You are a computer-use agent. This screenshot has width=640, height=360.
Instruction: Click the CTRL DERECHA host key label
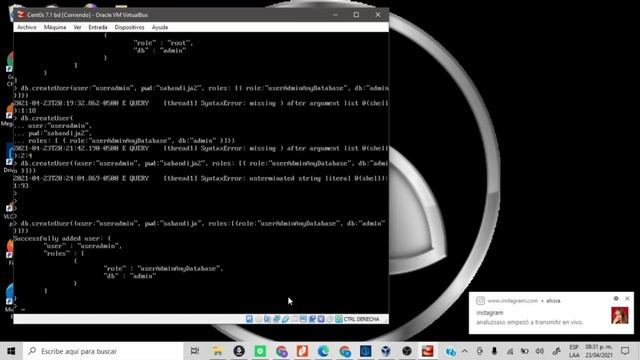pyautogui.click(x=361, y=319)
